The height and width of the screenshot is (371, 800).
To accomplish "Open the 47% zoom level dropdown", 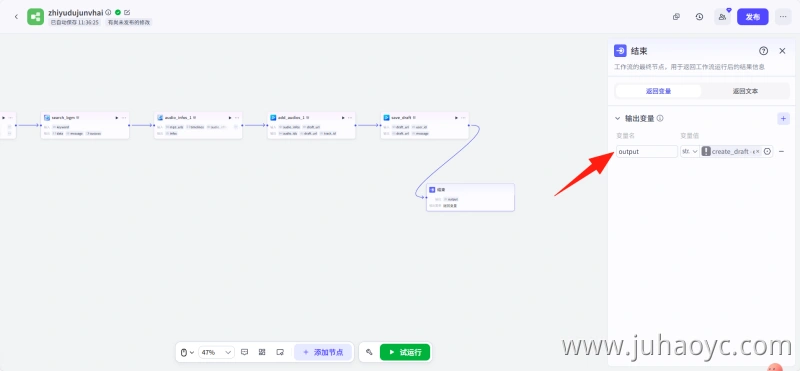I will point(216,352).
